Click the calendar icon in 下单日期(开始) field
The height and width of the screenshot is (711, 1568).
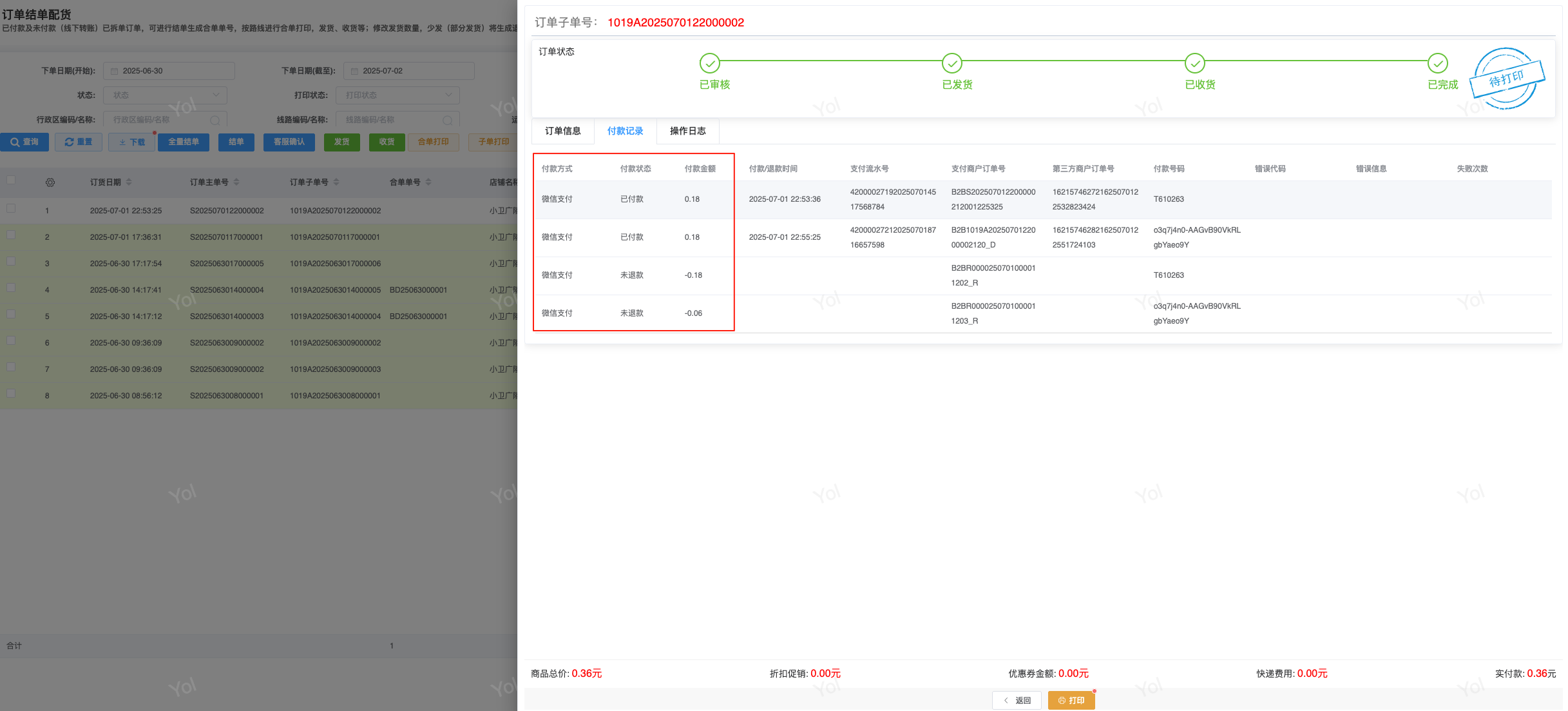[115, 71]
